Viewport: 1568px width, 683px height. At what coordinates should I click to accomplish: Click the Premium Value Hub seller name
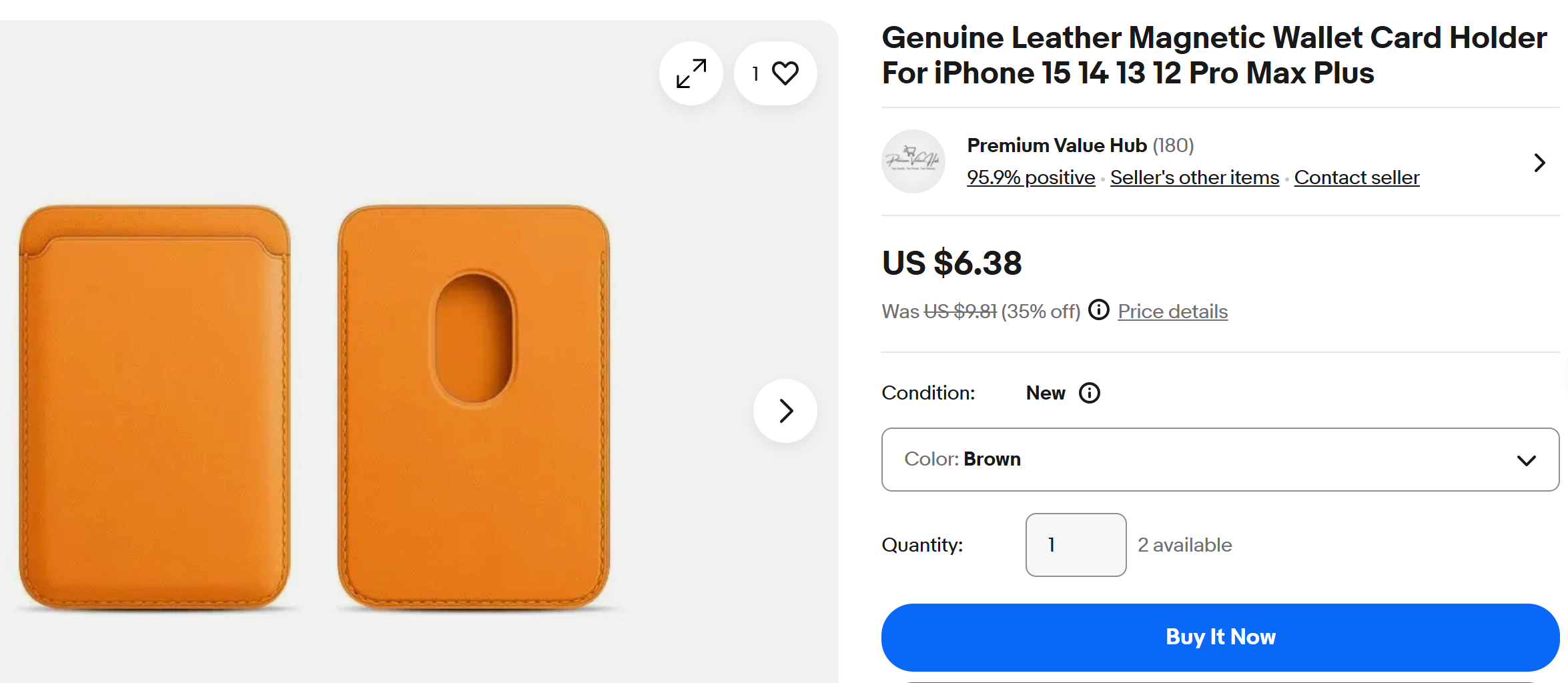pos(1057,145)
